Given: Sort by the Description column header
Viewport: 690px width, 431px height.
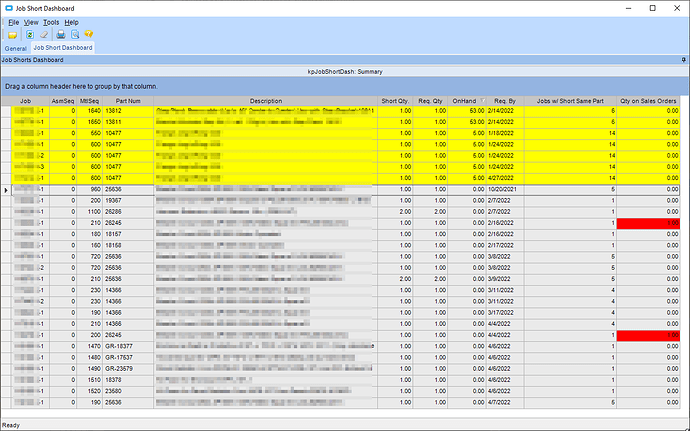Looking at the screenshot, I should [x=266, y=101].
